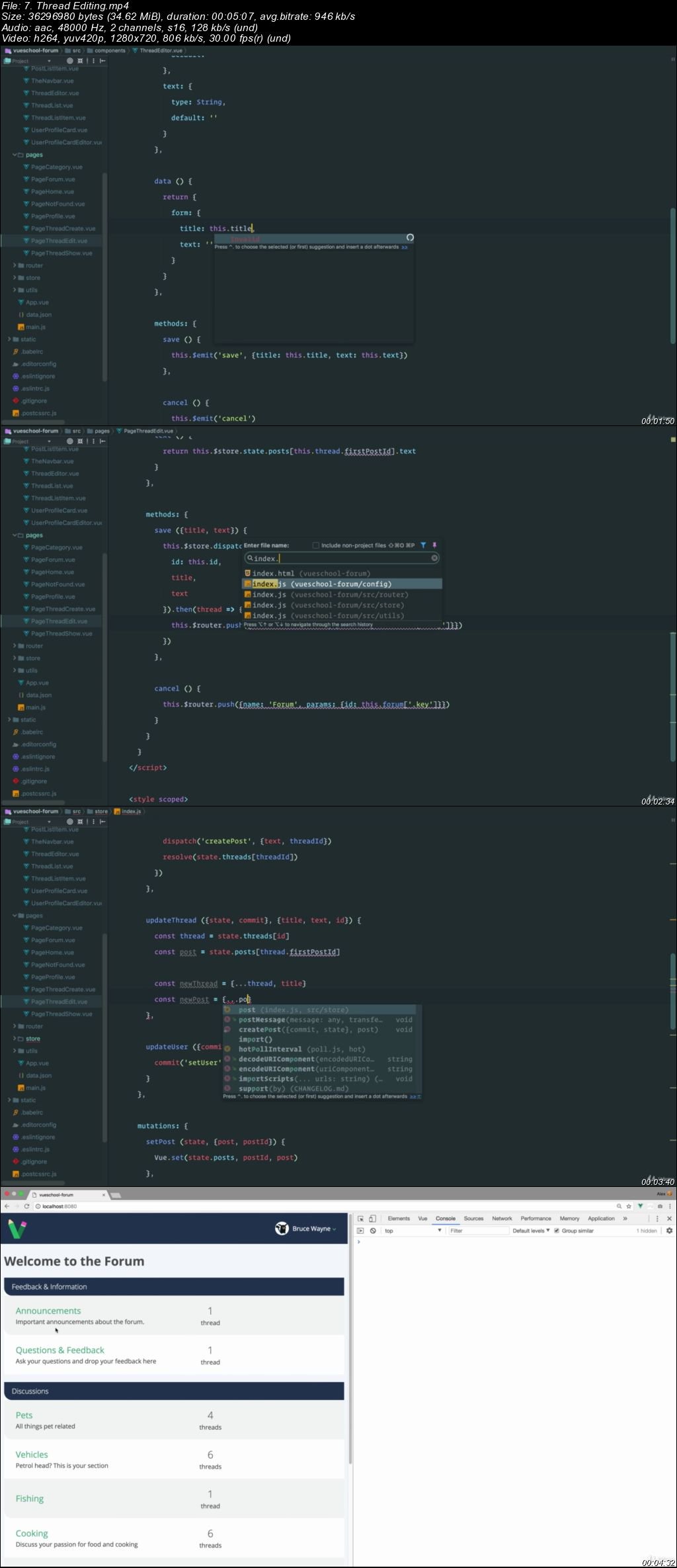Open ThreadEditor.vue in 00:01:50 frame tree

[54, 93]
